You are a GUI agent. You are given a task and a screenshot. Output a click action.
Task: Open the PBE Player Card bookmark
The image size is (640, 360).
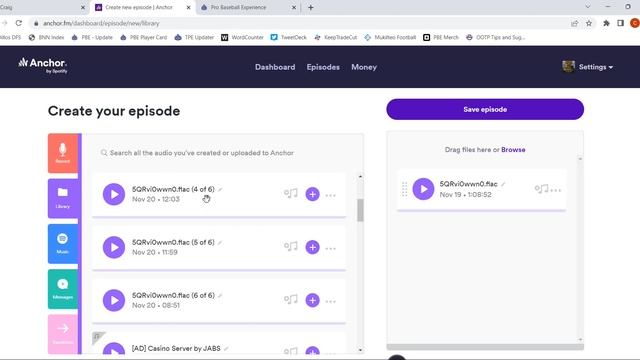143,37
